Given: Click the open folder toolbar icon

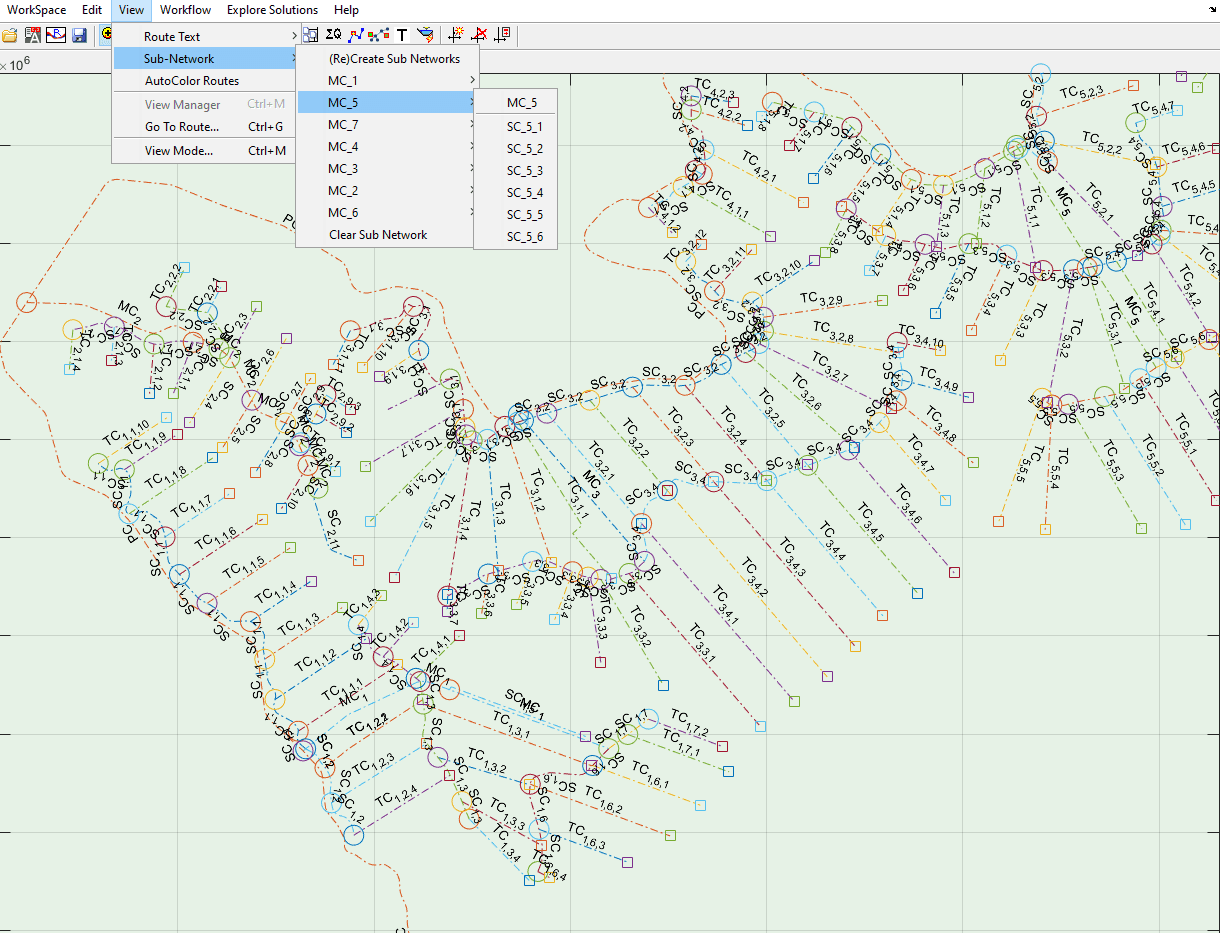Looking at the screenshot, I should click(x=10, y=35).
